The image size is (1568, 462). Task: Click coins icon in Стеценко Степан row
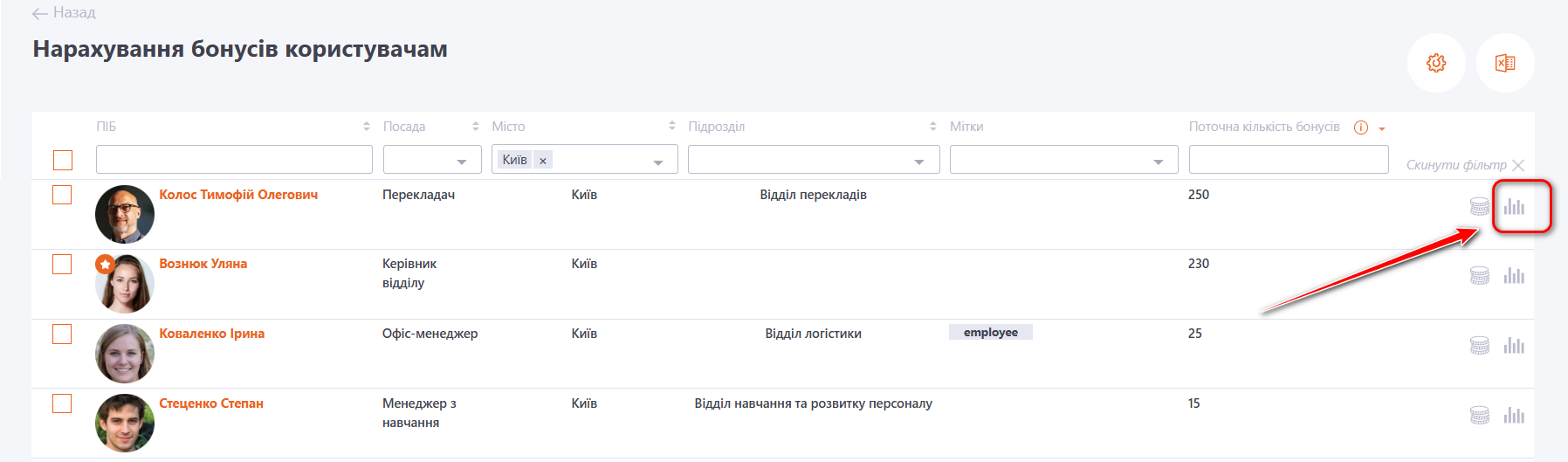(x=1479, y=416)
